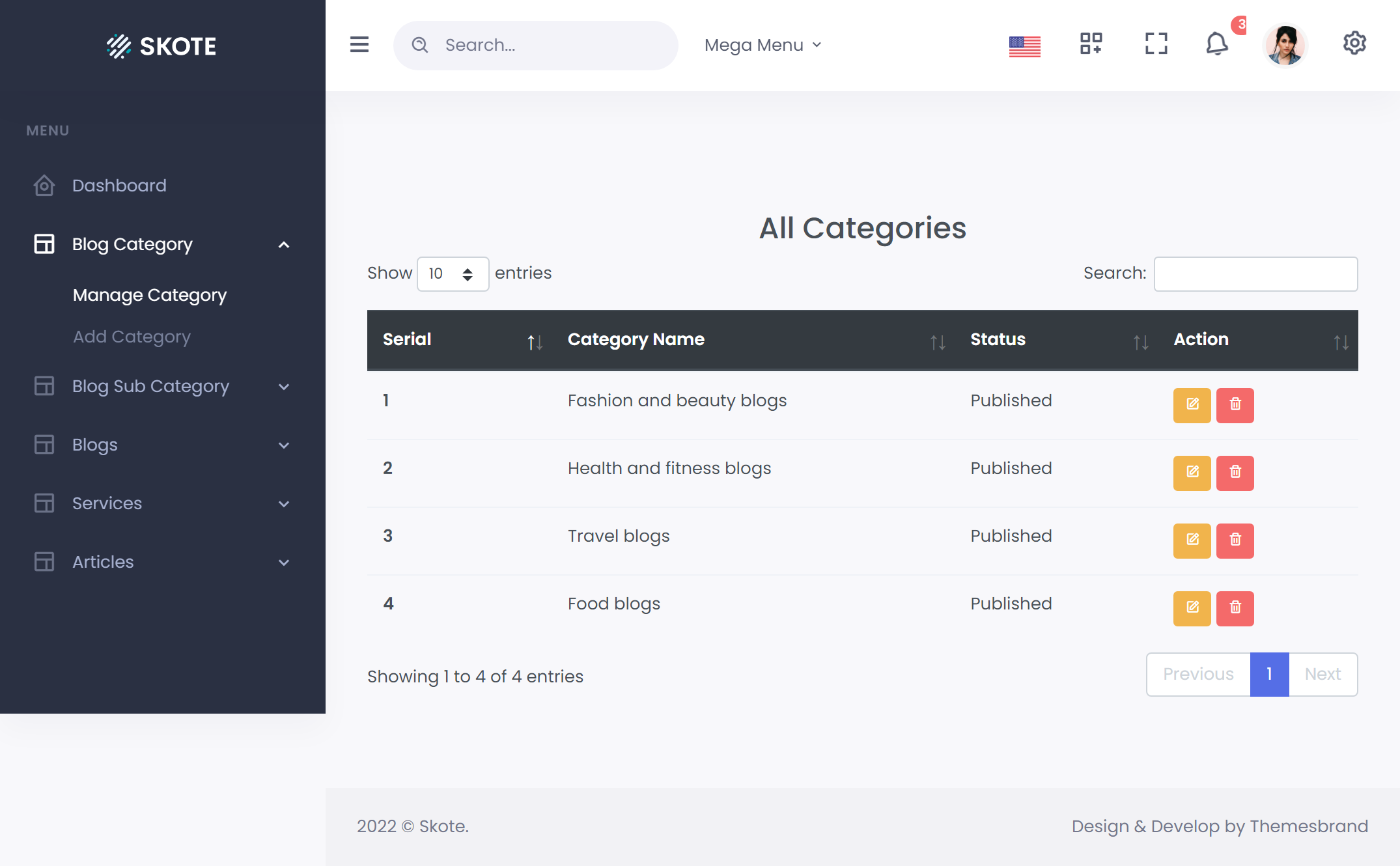1400x866 pixels.
Task: Select Add Category in sidebar
Action: coord(132,337)
